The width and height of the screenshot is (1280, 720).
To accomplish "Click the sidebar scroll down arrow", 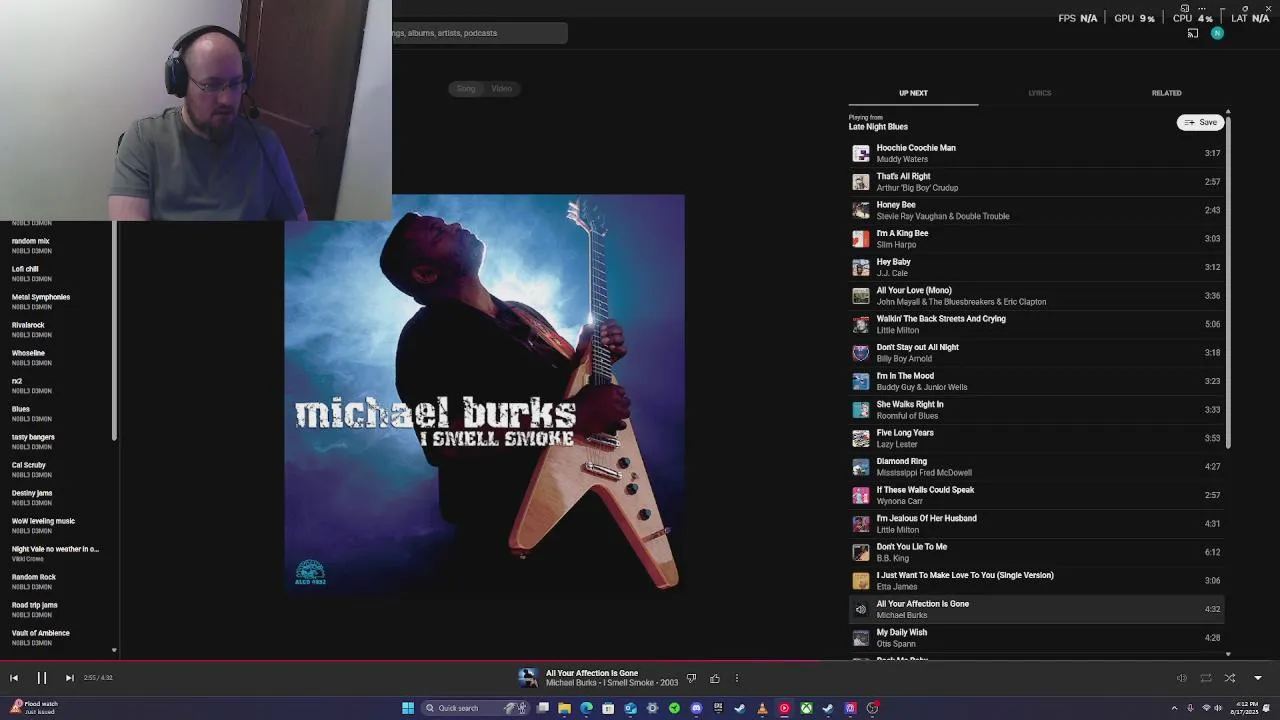I will [114, 651].
